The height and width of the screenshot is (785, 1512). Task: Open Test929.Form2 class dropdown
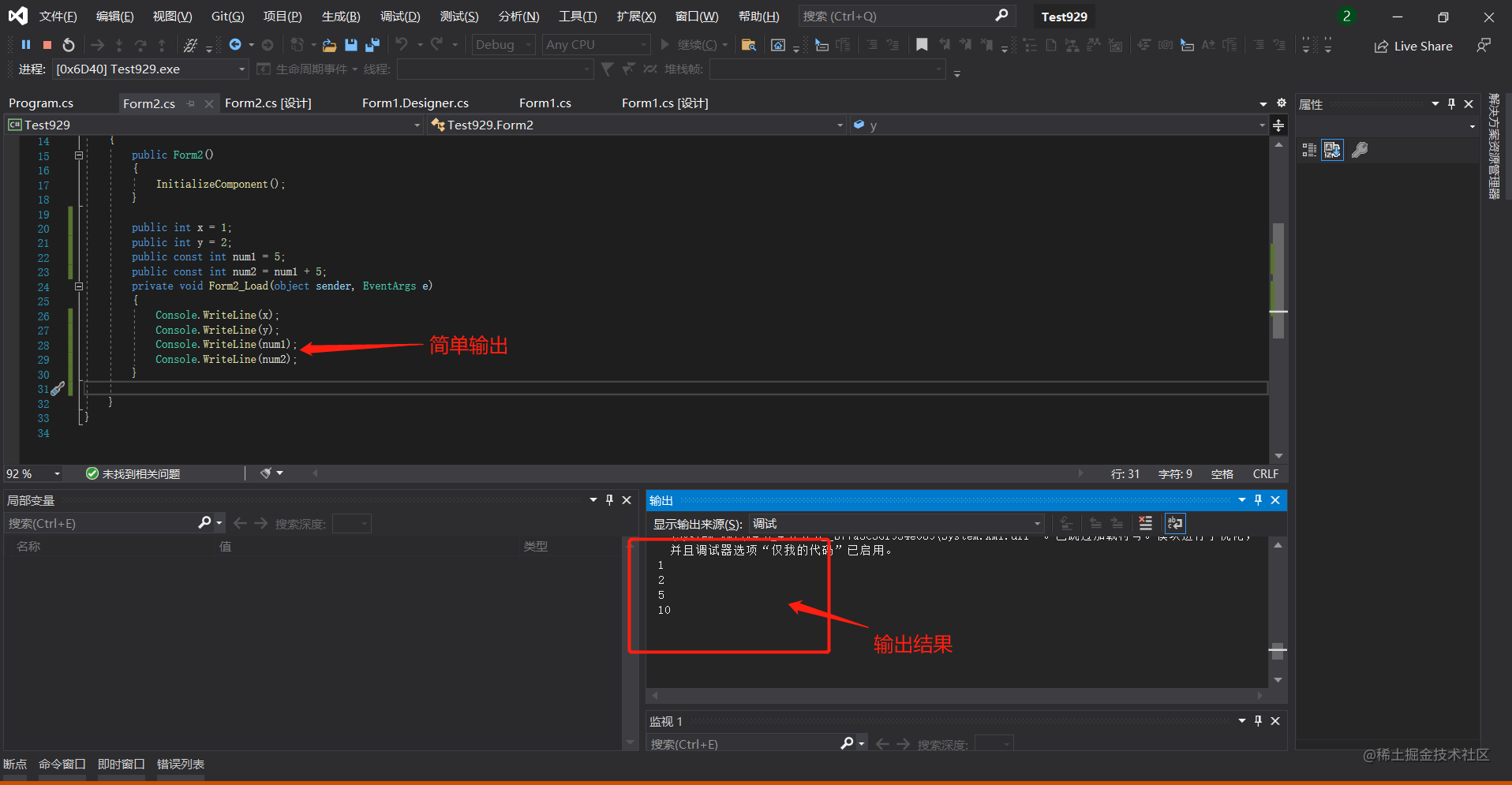point(636,125)
